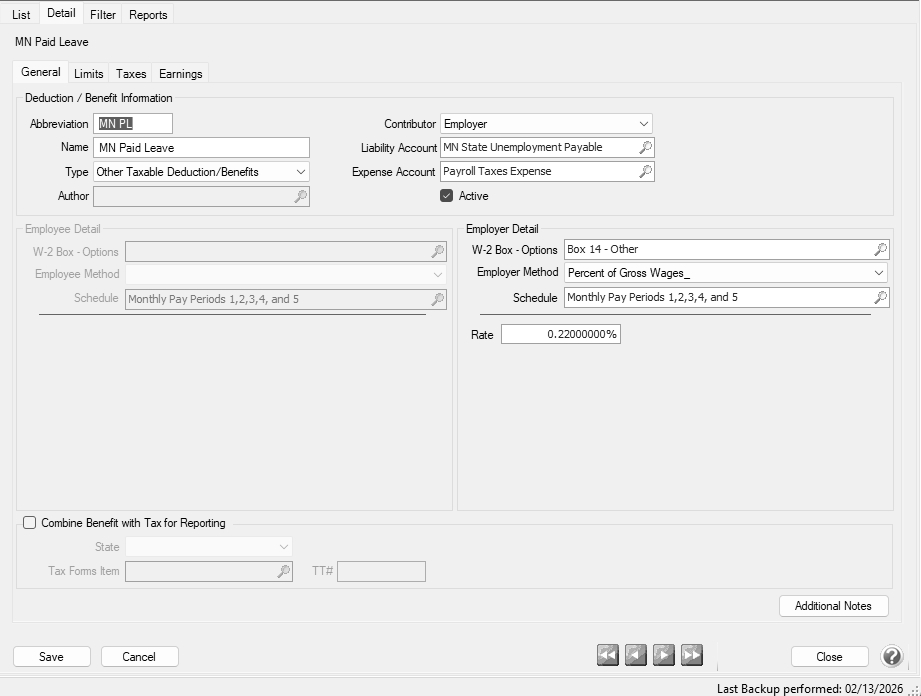Open the Reports tab
921x696 pixels.
[x=148, y=15]
